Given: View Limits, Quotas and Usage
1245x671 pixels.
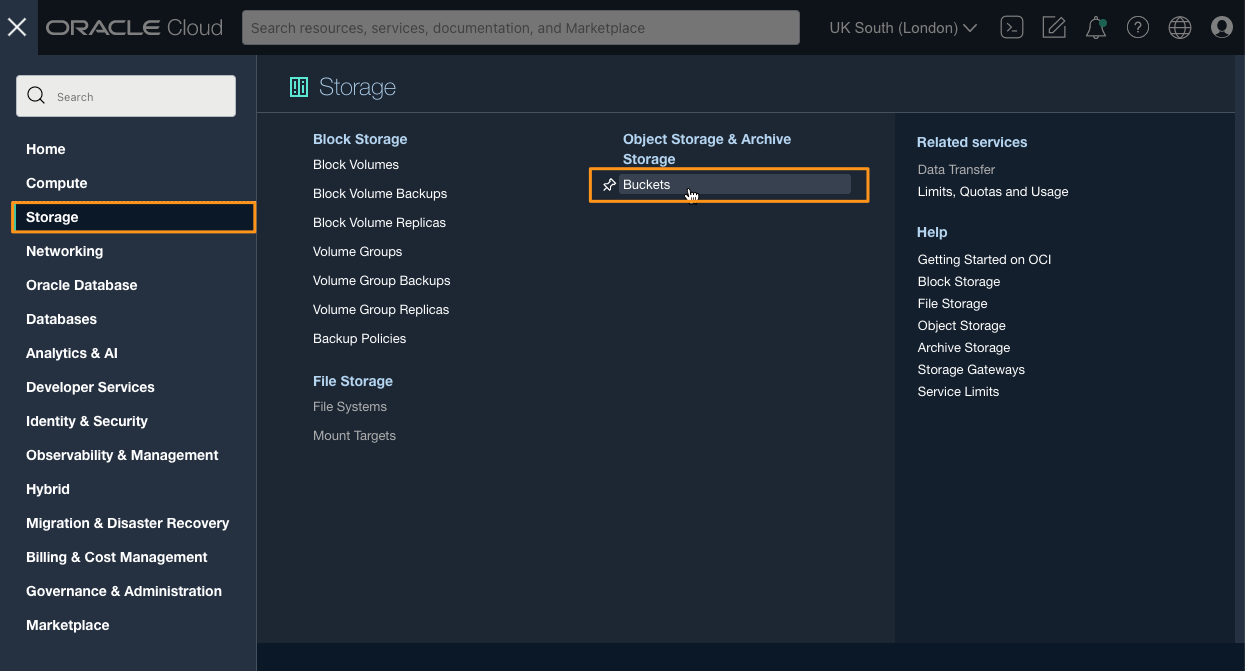Looking at the screenshot, I should (992, 191).
